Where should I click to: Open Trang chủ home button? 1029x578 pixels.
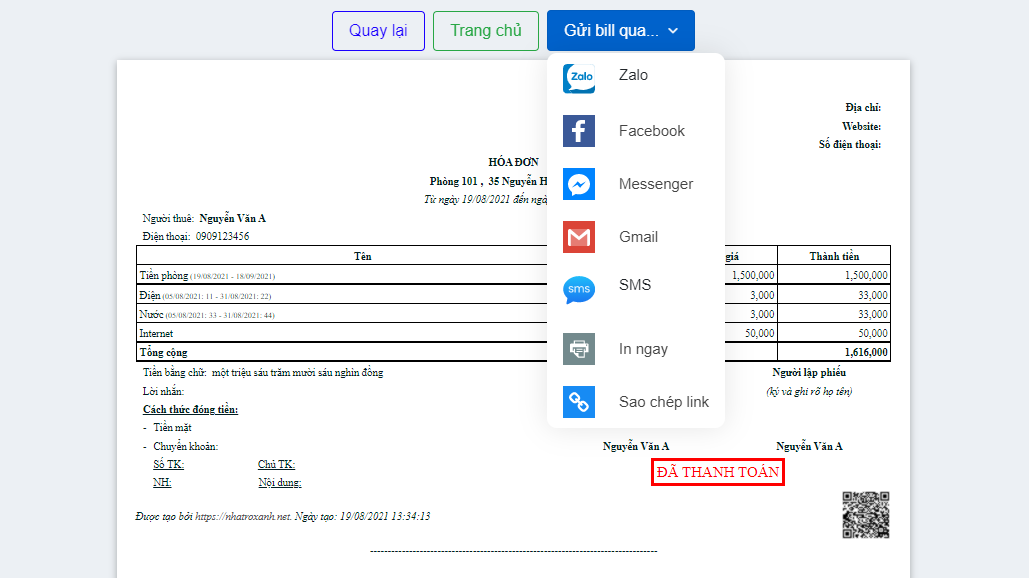pyautogui.click(x=486, y=31)
